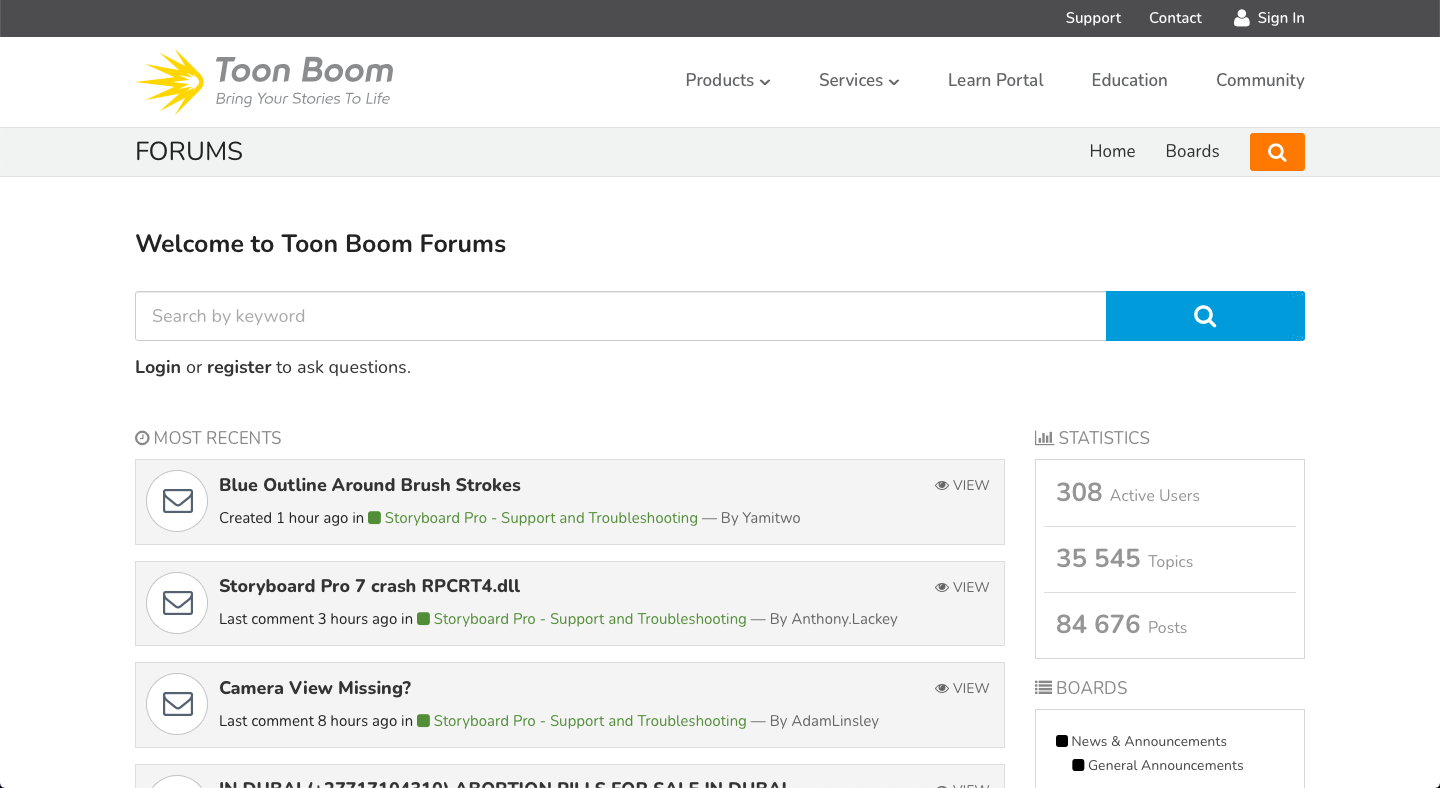Go to forum Home
1440x788 pixels.
[x=1112, y=151]
